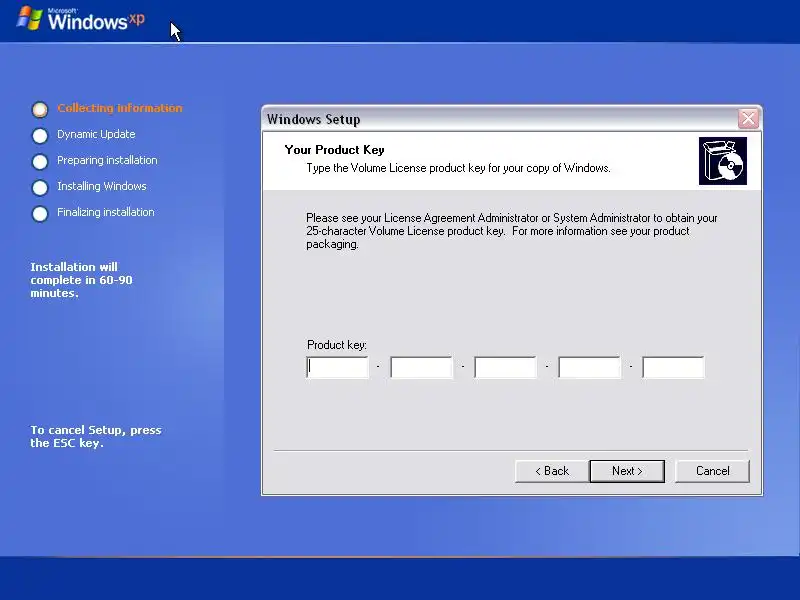Cancel the Windows Setup wizard
This screenshot has height=600, width=800.
point(712,471)
